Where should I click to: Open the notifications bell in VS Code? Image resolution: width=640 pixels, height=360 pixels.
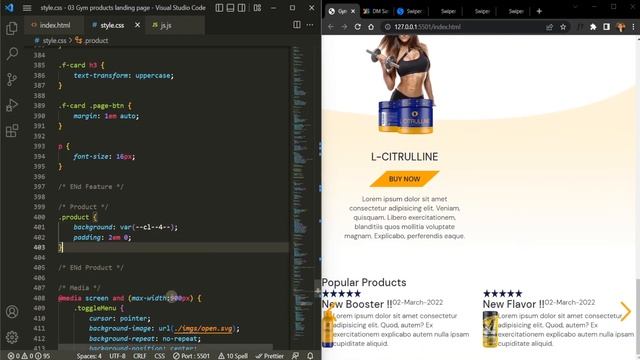point(310,356)
